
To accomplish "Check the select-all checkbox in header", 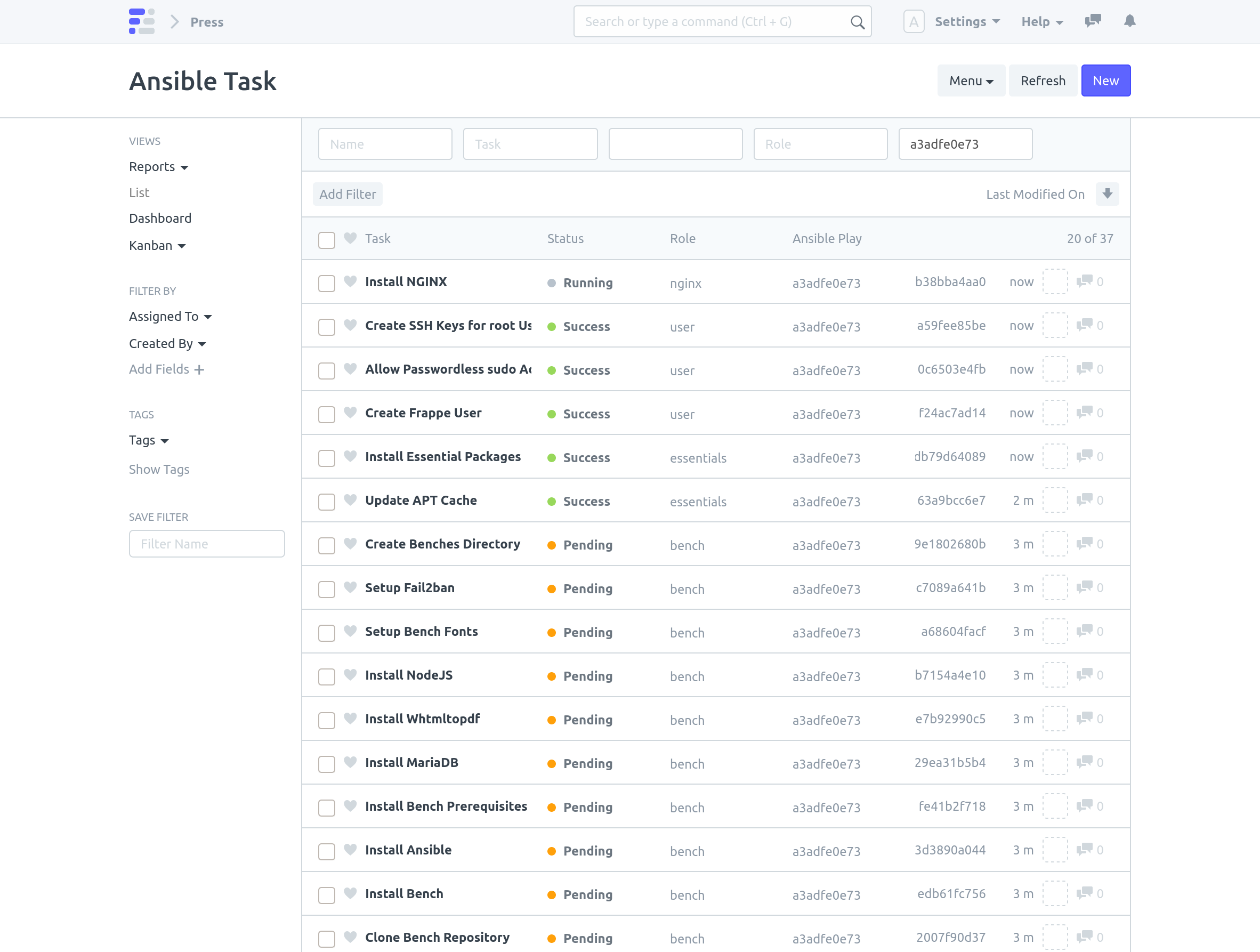I will [326, 240].
